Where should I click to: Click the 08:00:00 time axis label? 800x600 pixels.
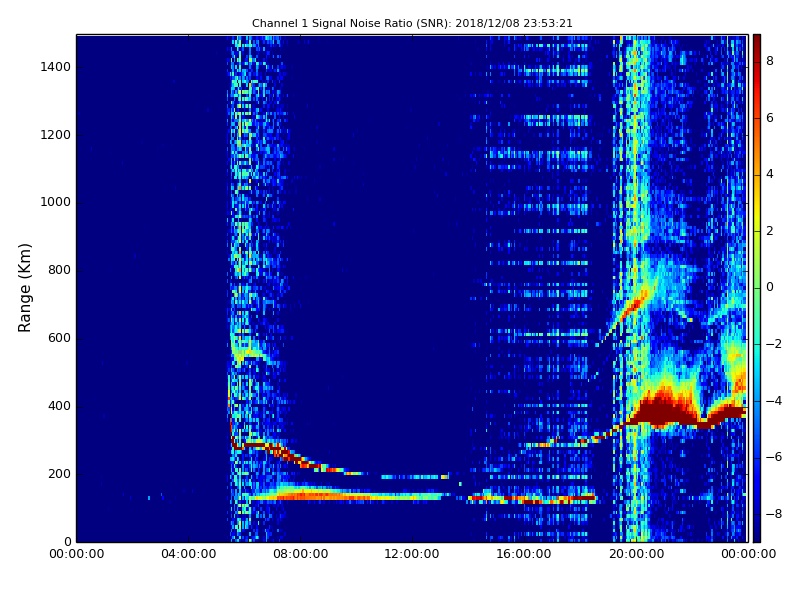pos(301,554)
